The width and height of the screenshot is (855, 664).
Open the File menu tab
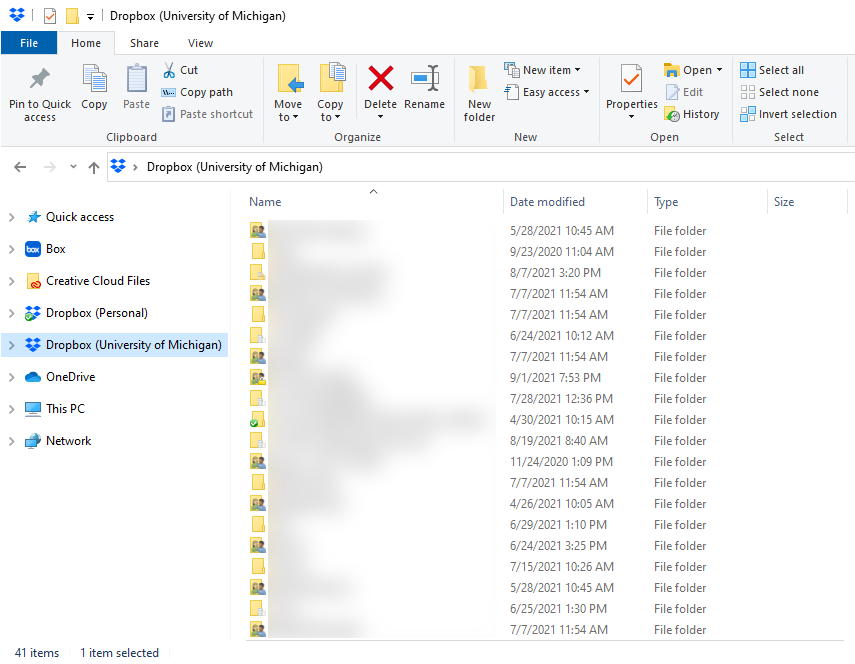(x=29, y=43)
